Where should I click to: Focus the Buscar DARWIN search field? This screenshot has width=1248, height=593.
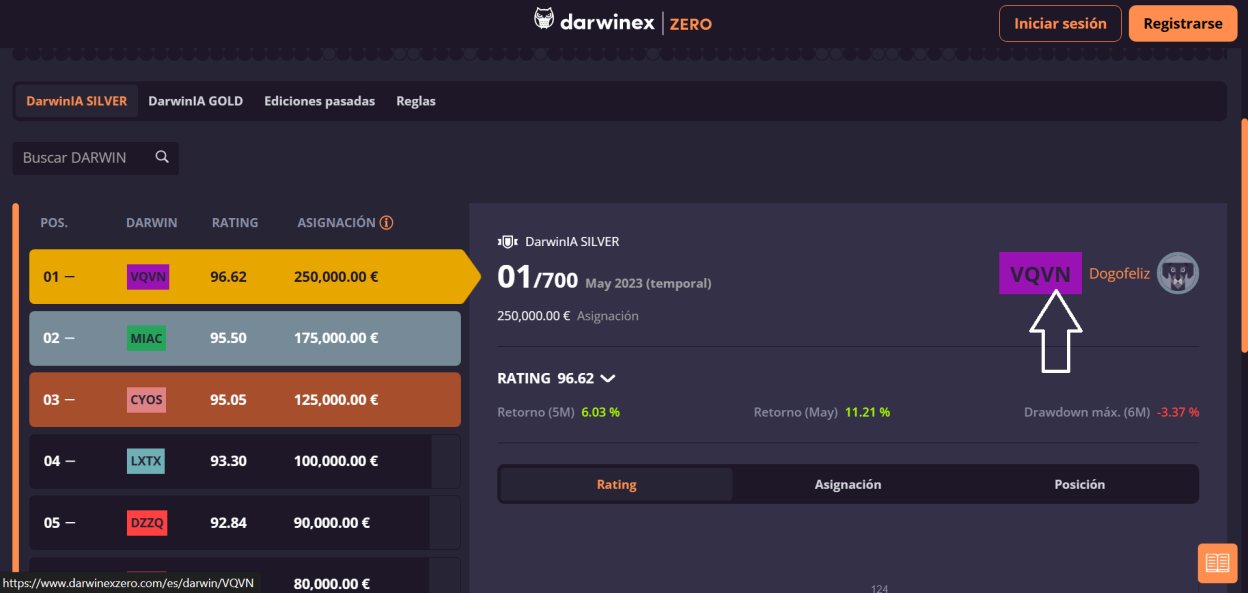pos(96,158)
